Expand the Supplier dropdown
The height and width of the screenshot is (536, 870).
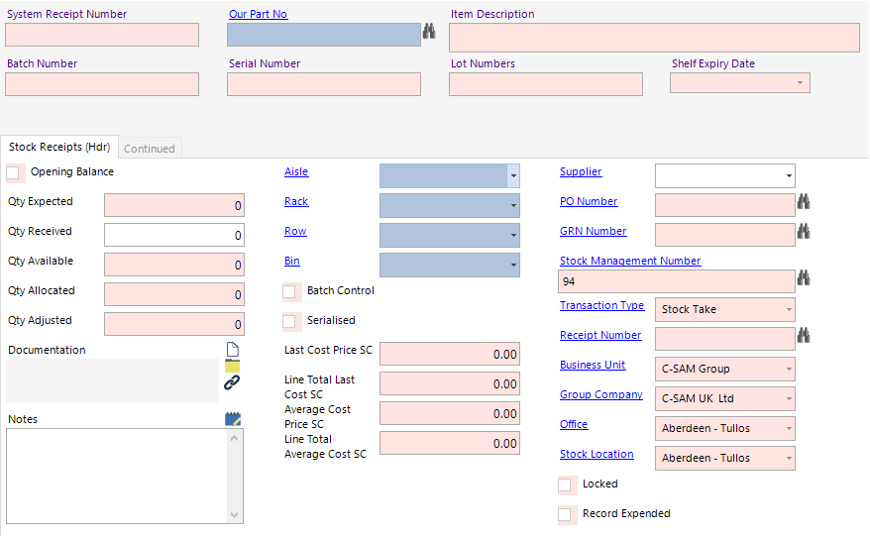click(789, 177)
